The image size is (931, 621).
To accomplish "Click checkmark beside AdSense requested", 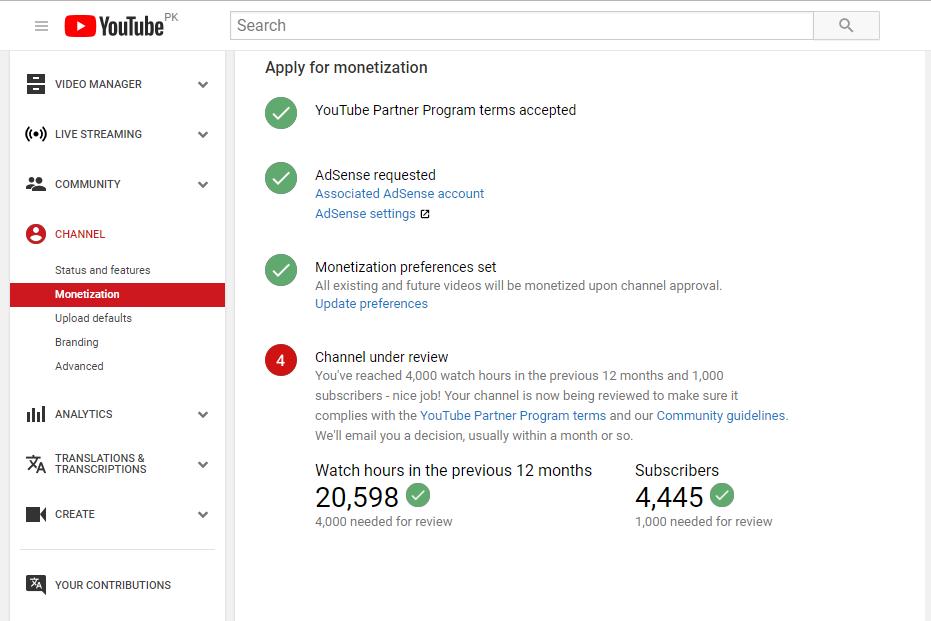I will [x=281, y=178].
